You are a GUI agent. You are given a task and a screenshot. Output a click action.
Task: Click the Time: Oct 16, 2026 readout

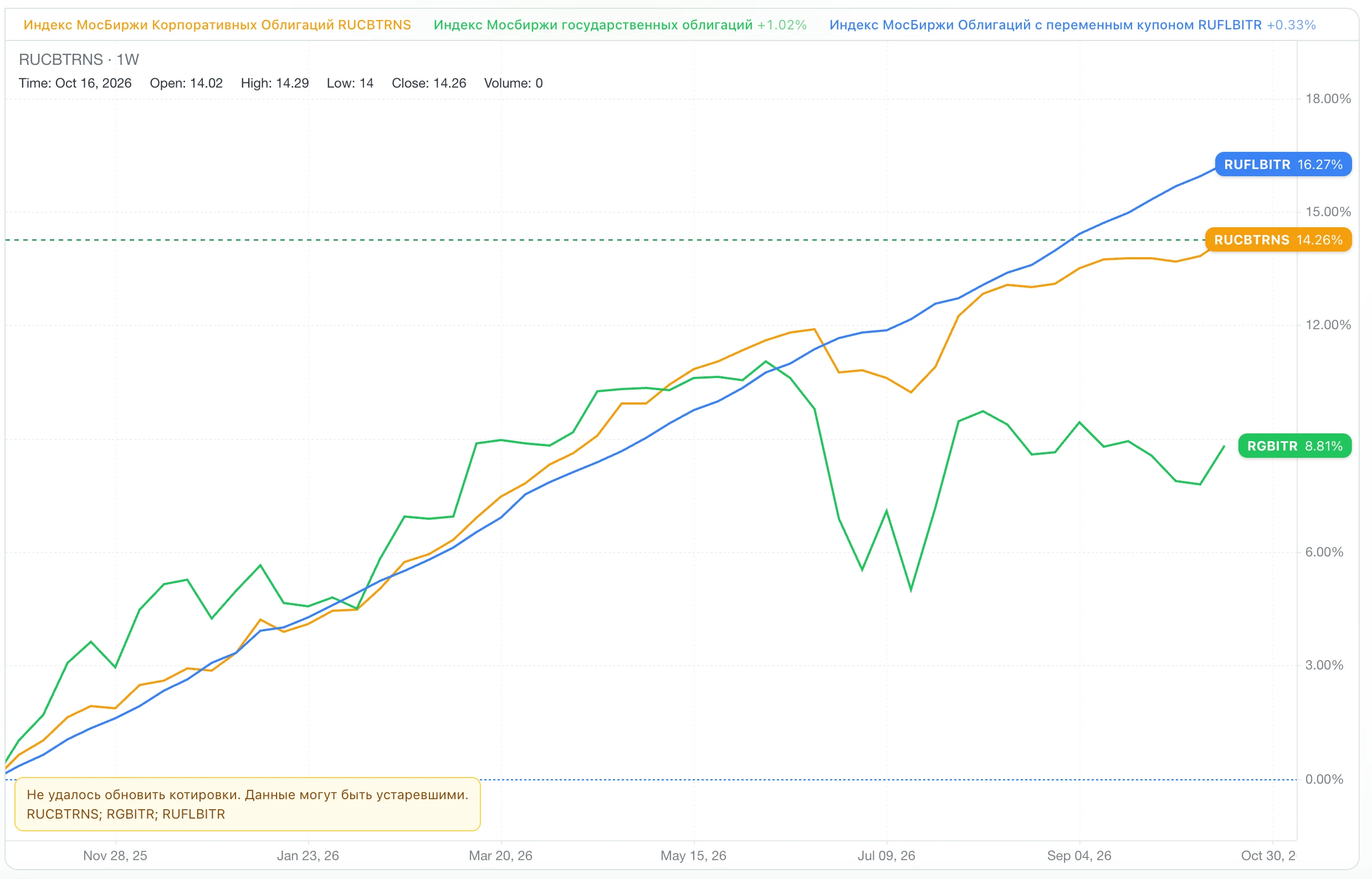[x=75, y=83]
